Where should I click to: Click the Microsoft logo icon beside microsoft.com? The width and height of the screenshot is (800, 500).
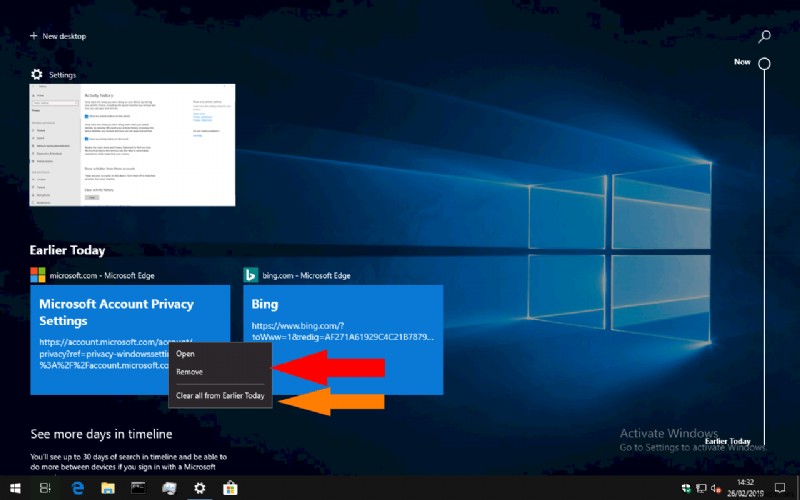38,275
